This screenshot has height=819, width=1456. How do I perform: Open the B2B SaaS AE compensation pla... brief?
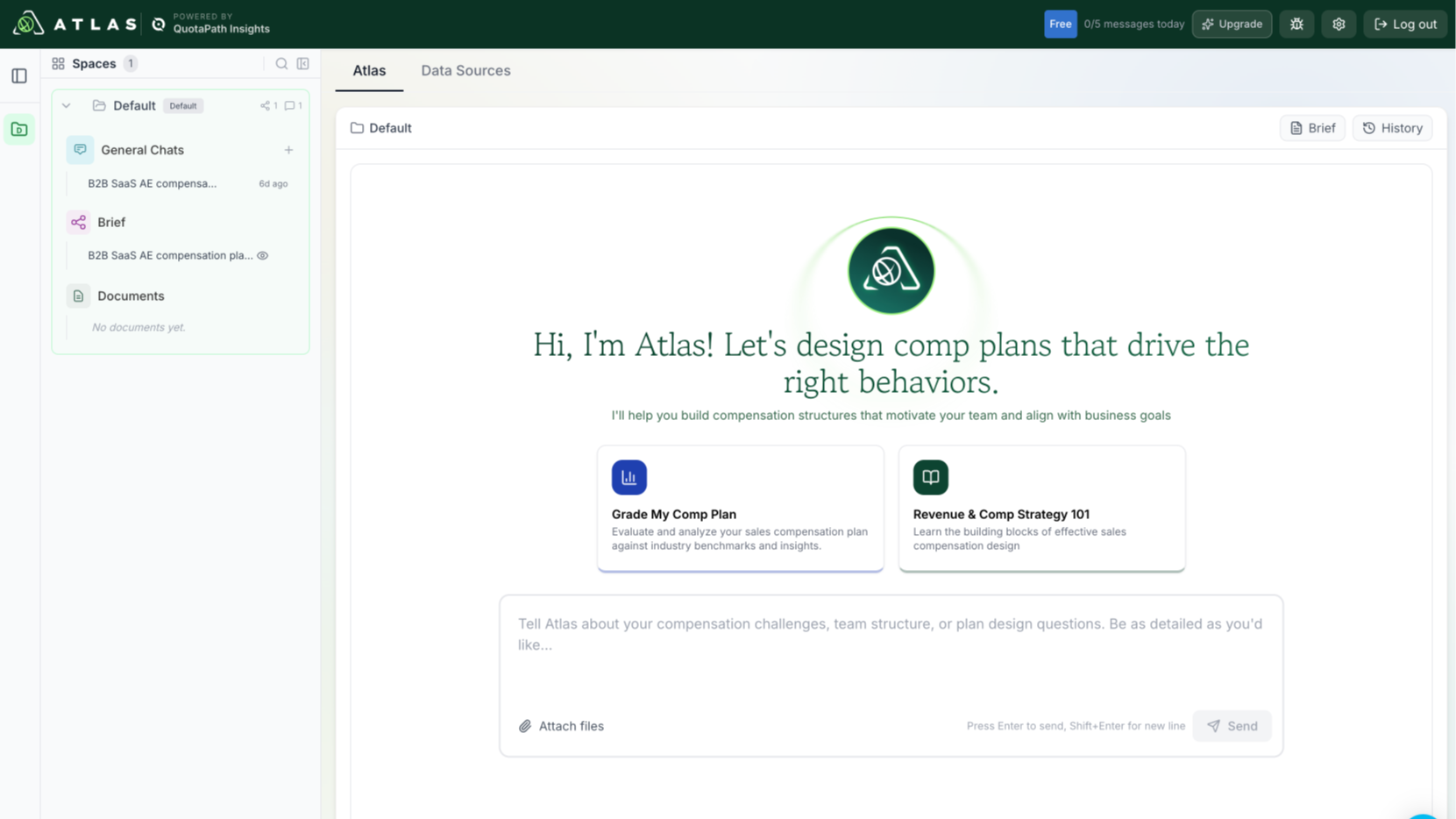pyautogui.click(x=170, y=255)
